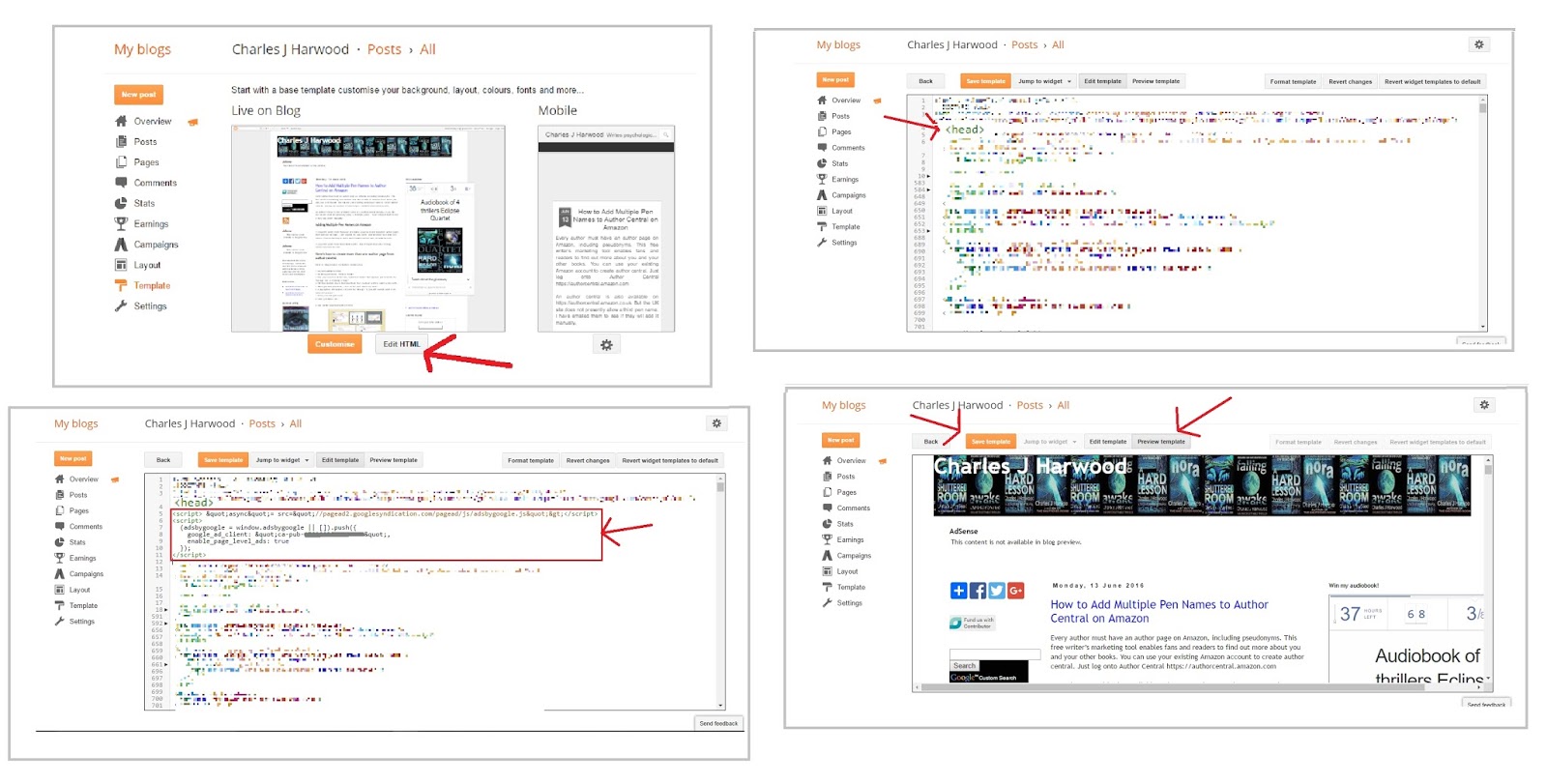Viewport: 1547px width, 784px height.
Task: Click Back in the adsbygoogle script panel
Action: [163, 460]
